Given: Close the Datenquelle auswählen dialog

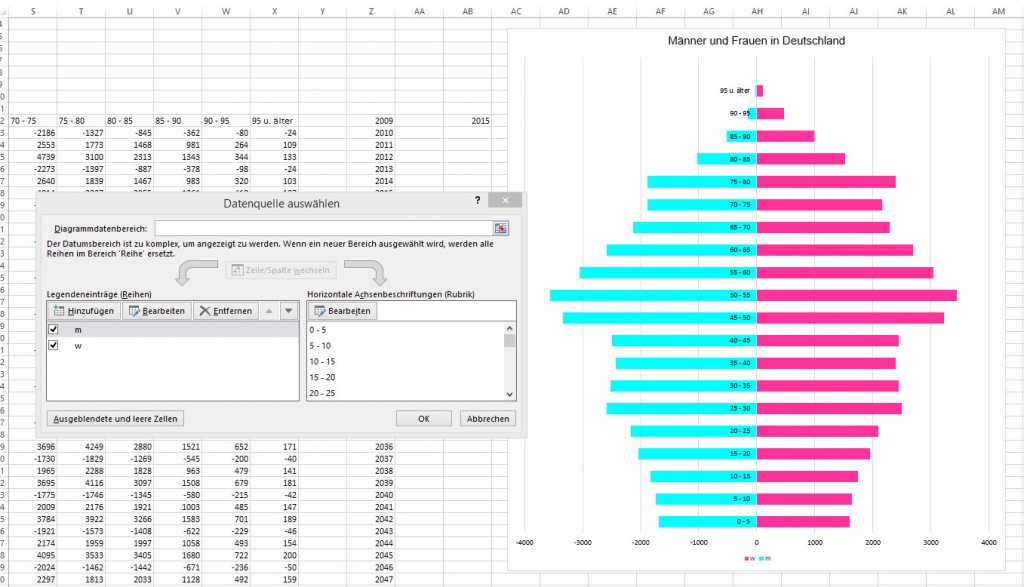Looking at the screenshot, I should tap(505, 200).
